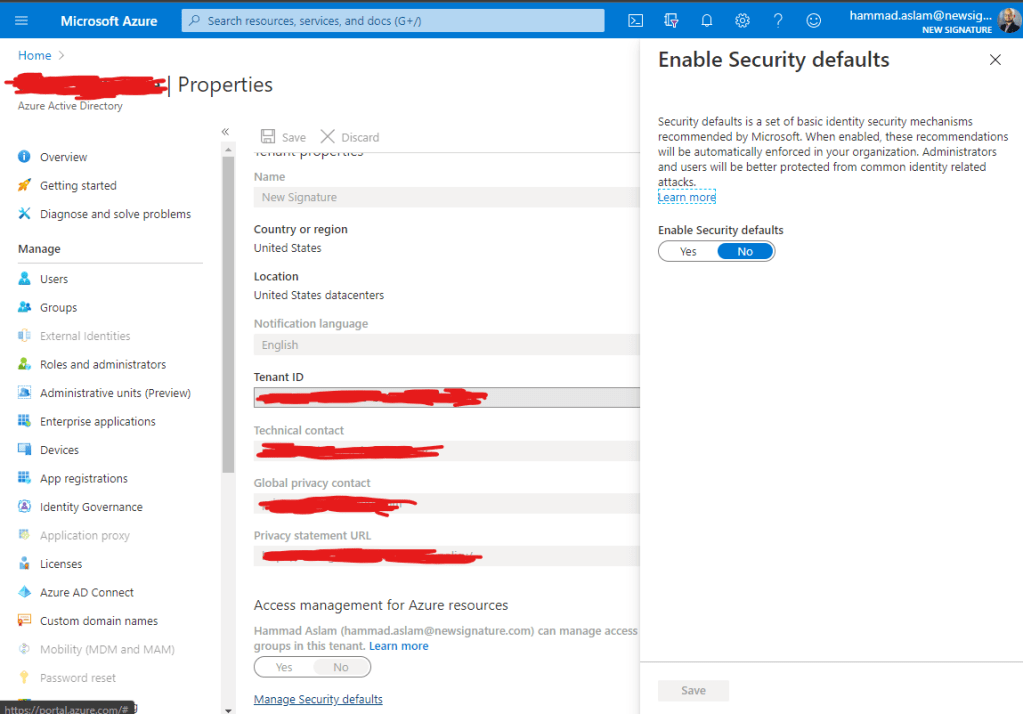Screen dimensions: 1023x714
Task: Close the Enable Security defaults panel
Action: coord(995,60)
